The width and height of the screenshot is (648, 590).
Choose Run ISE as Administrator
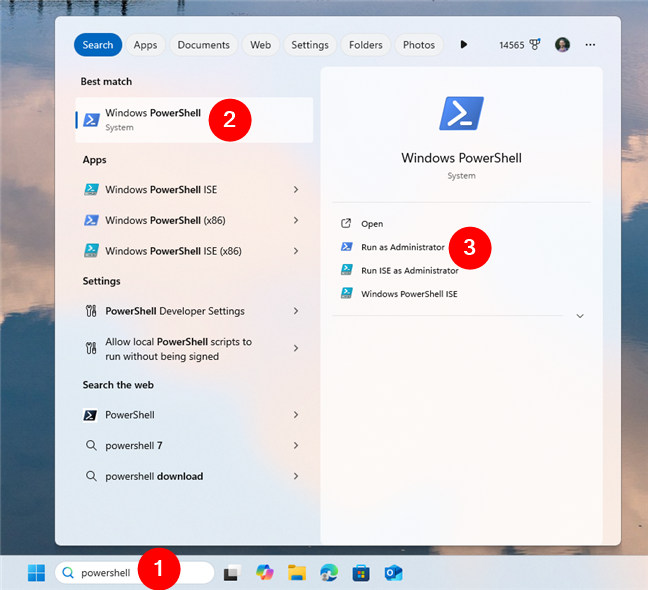coord(410,271)
